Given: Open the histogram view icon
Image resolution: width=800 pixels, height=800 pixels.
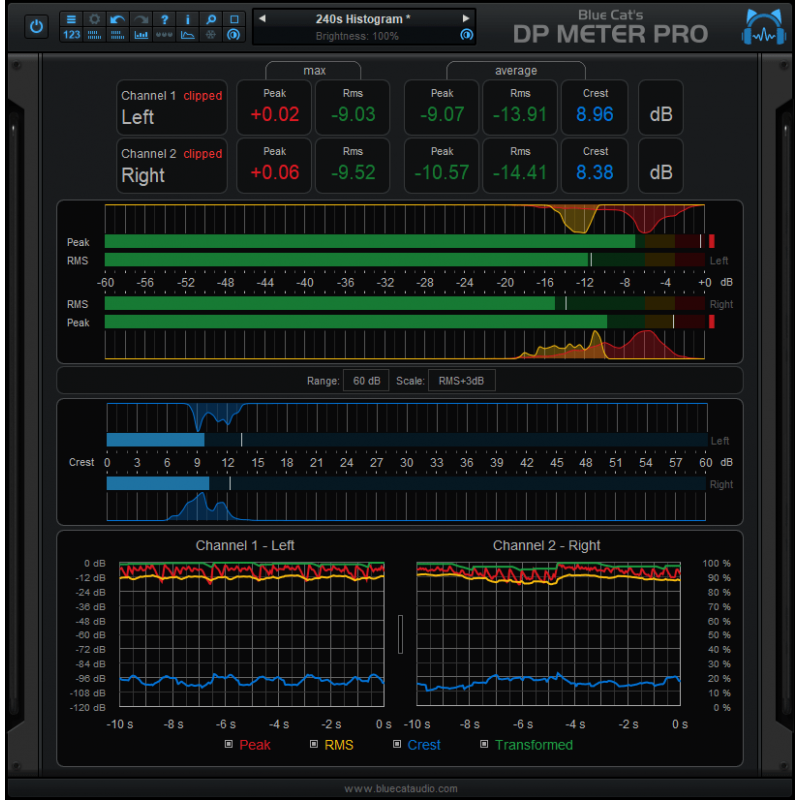Looking at the screenshot, I should click(x=141, y=35).
